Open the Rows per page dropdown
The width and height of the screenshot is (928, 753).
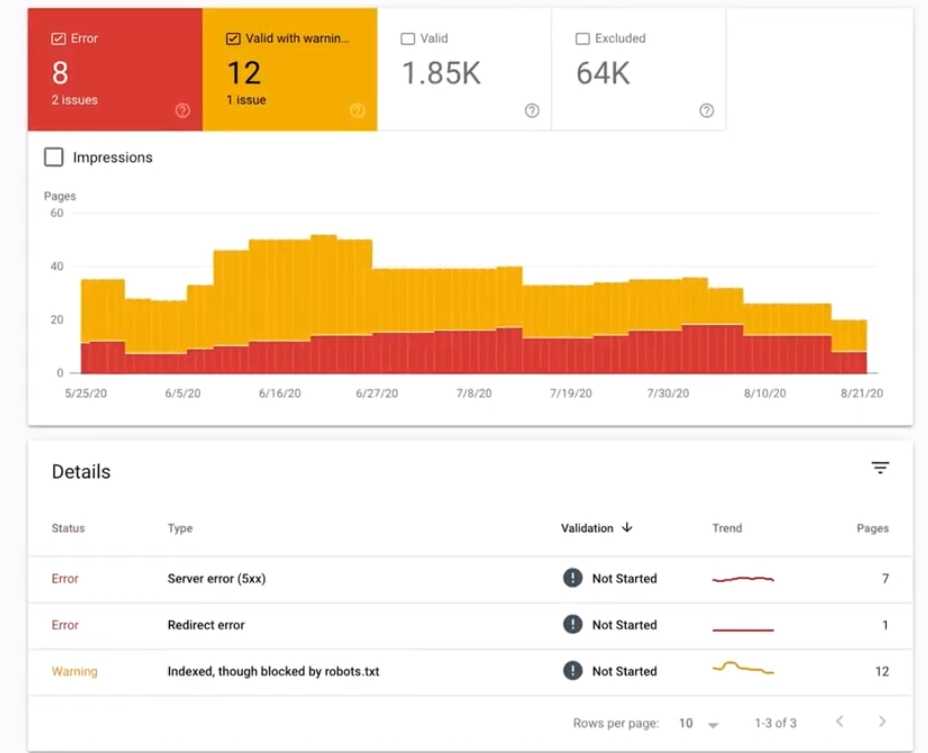pos(700,723)
